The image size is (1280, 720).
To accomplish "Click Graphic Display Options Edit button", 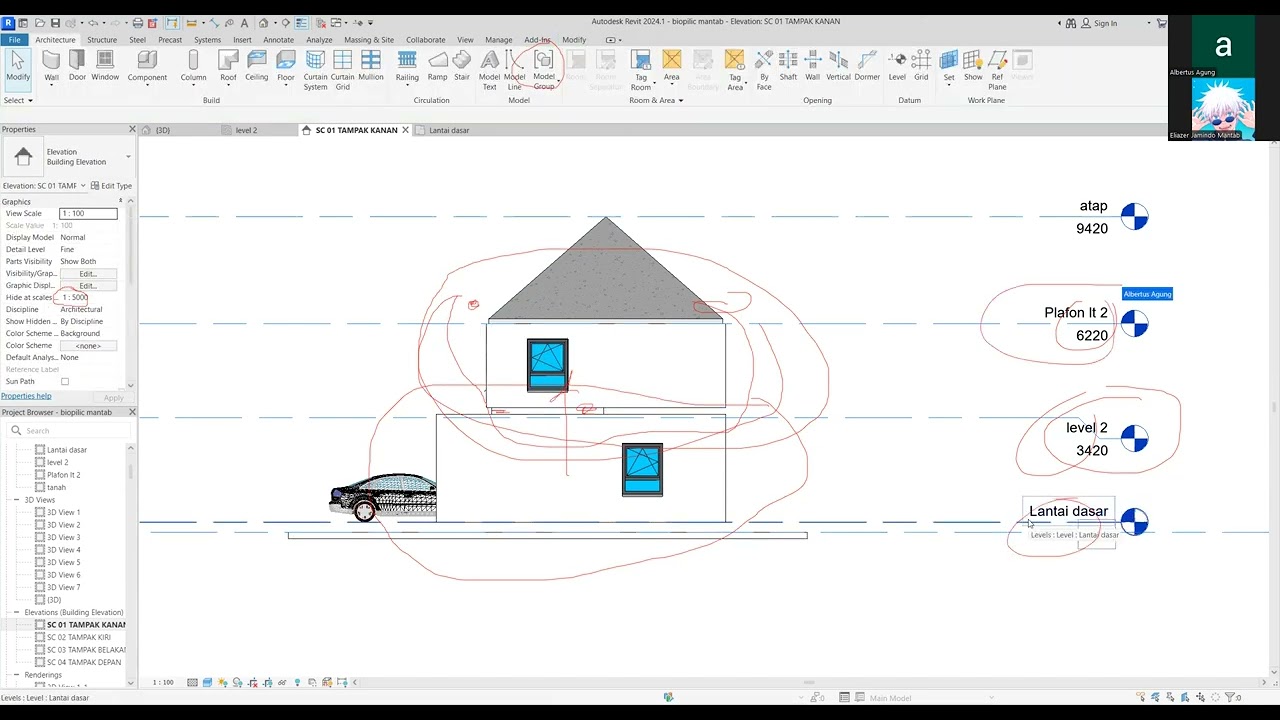I will (x=88, y=286).
